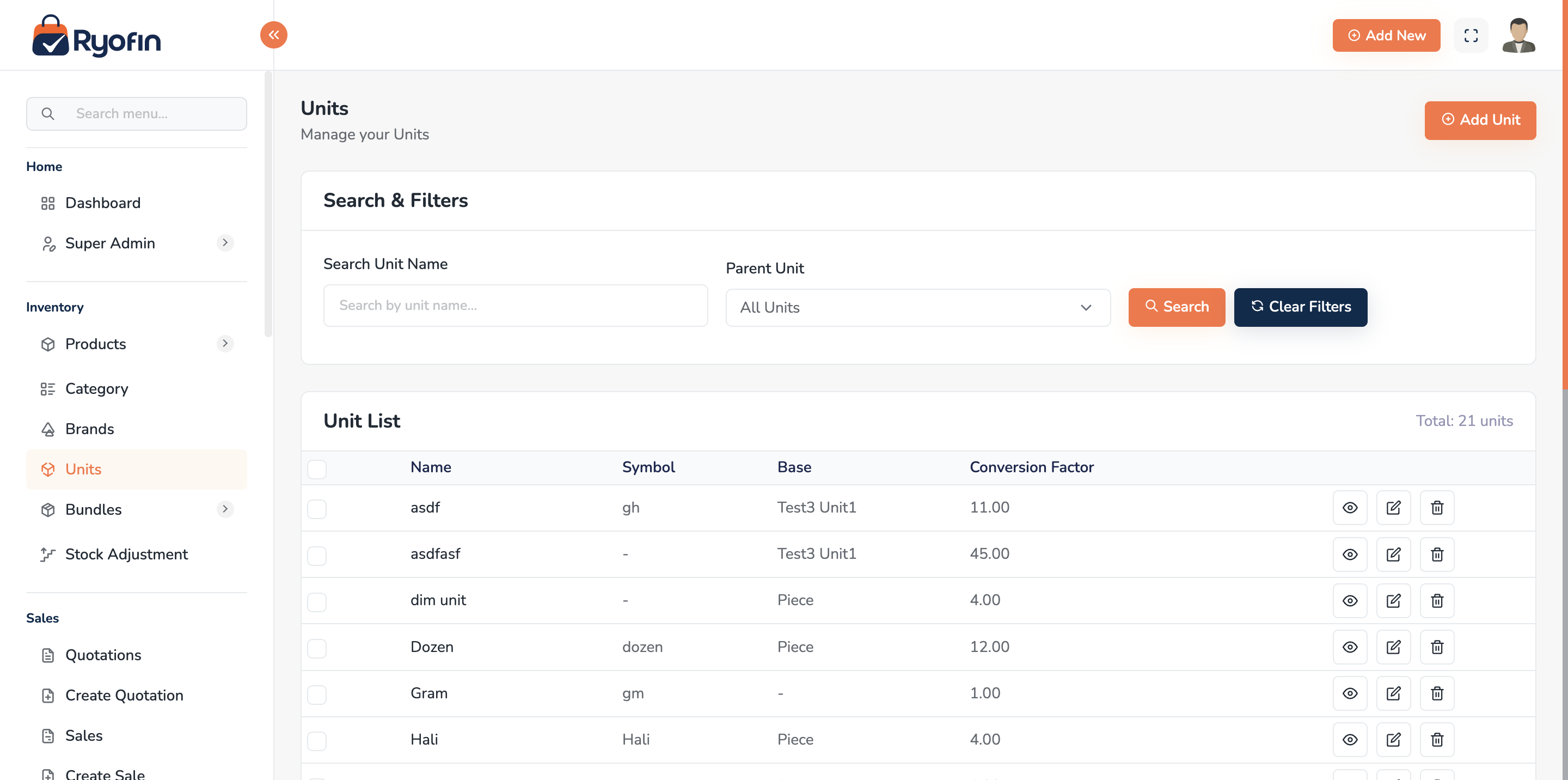Click the 45.00 conversion factor value

pyautogui.click(x=989, y=553)
